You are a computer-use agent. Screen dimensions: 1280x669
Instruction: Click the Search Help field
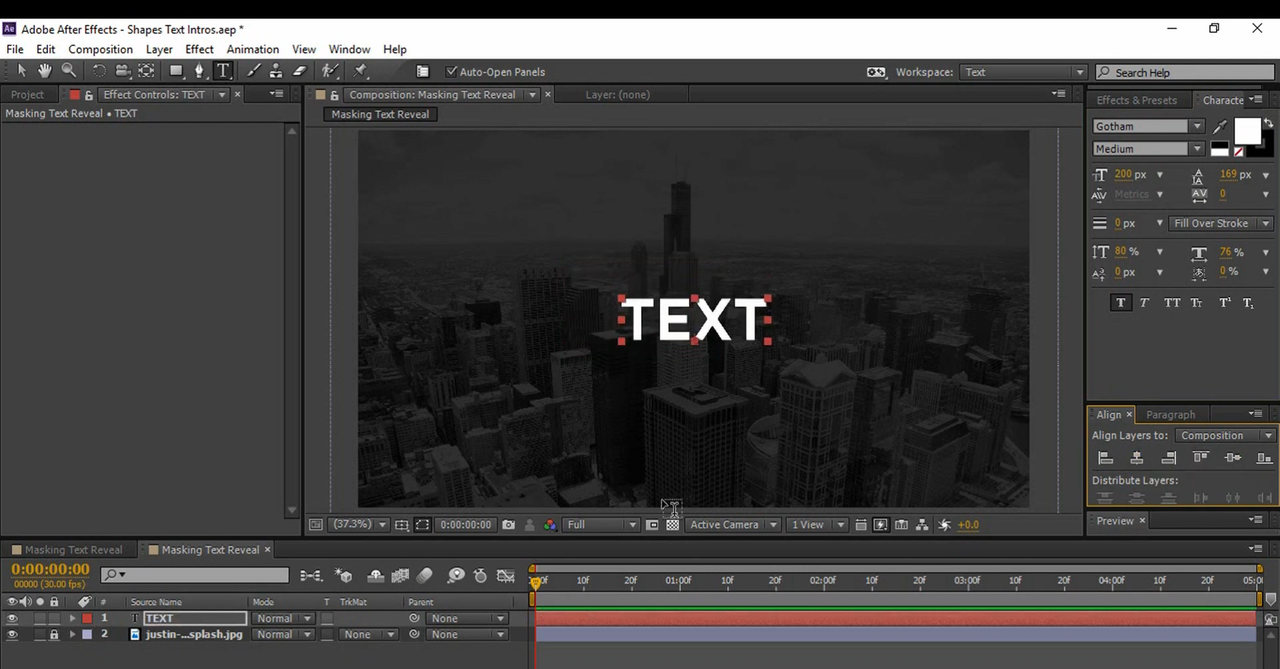[1186, 72]
